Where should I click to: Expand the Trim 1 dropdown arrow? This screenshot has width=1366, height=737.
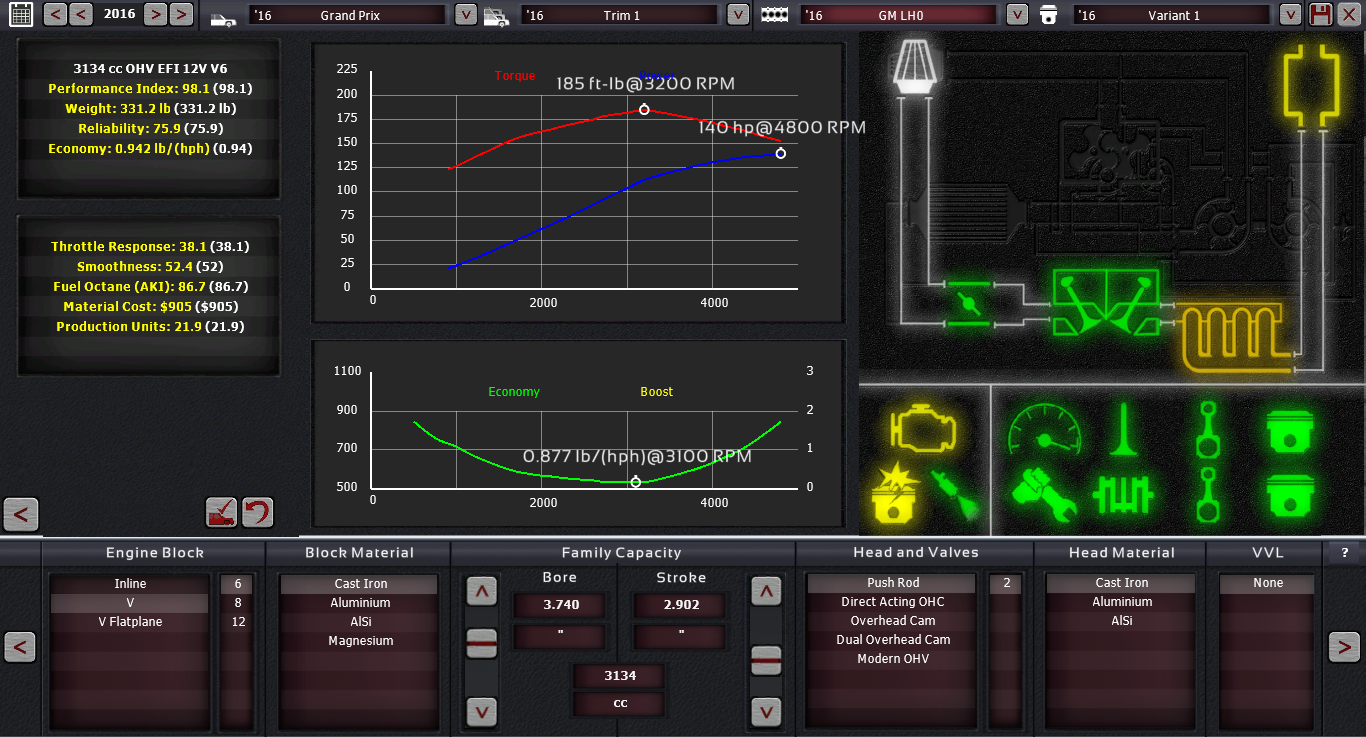point(737,15)
